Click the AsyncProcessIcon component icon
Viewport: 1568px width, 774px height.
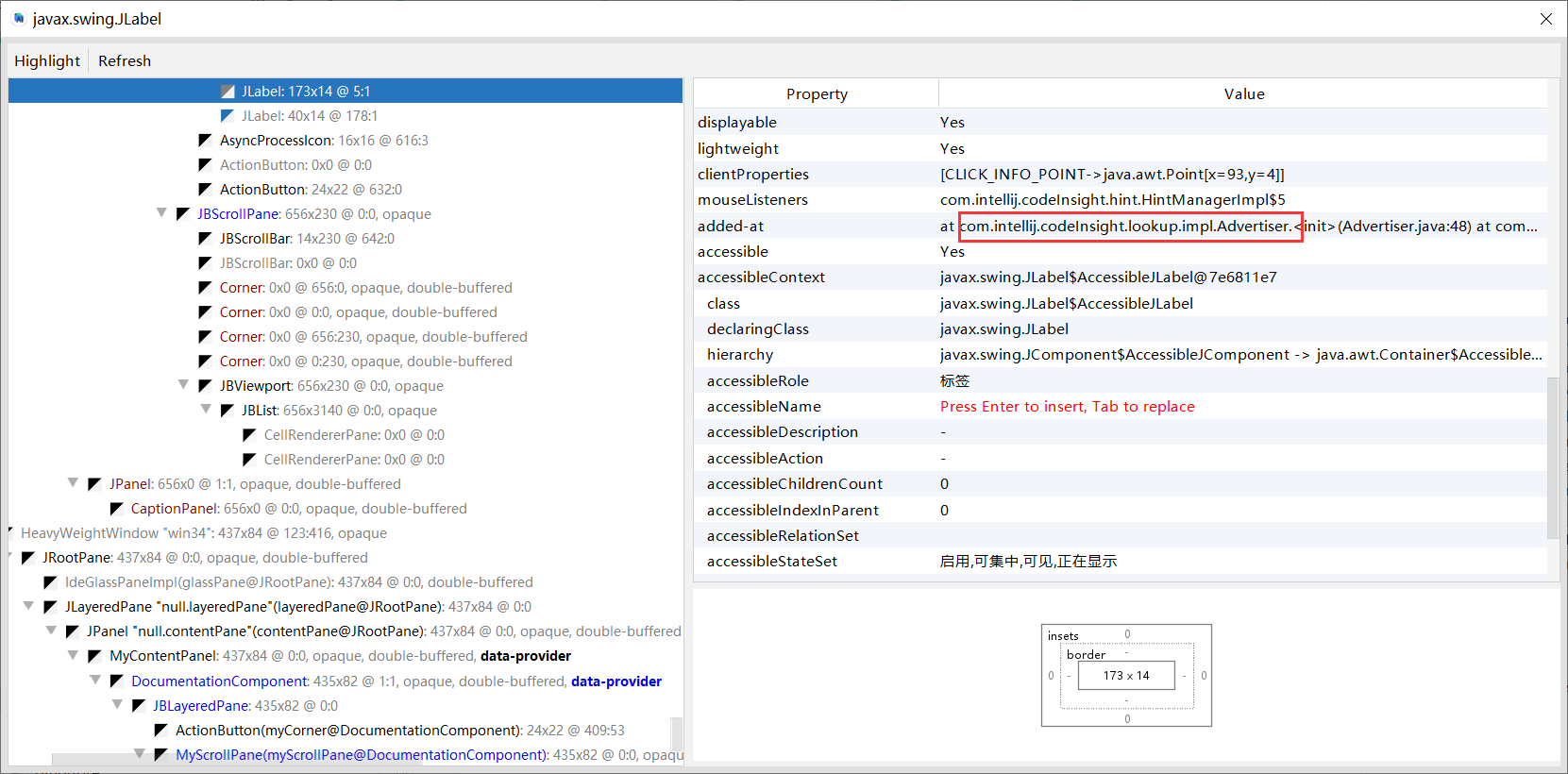[205, 140]
